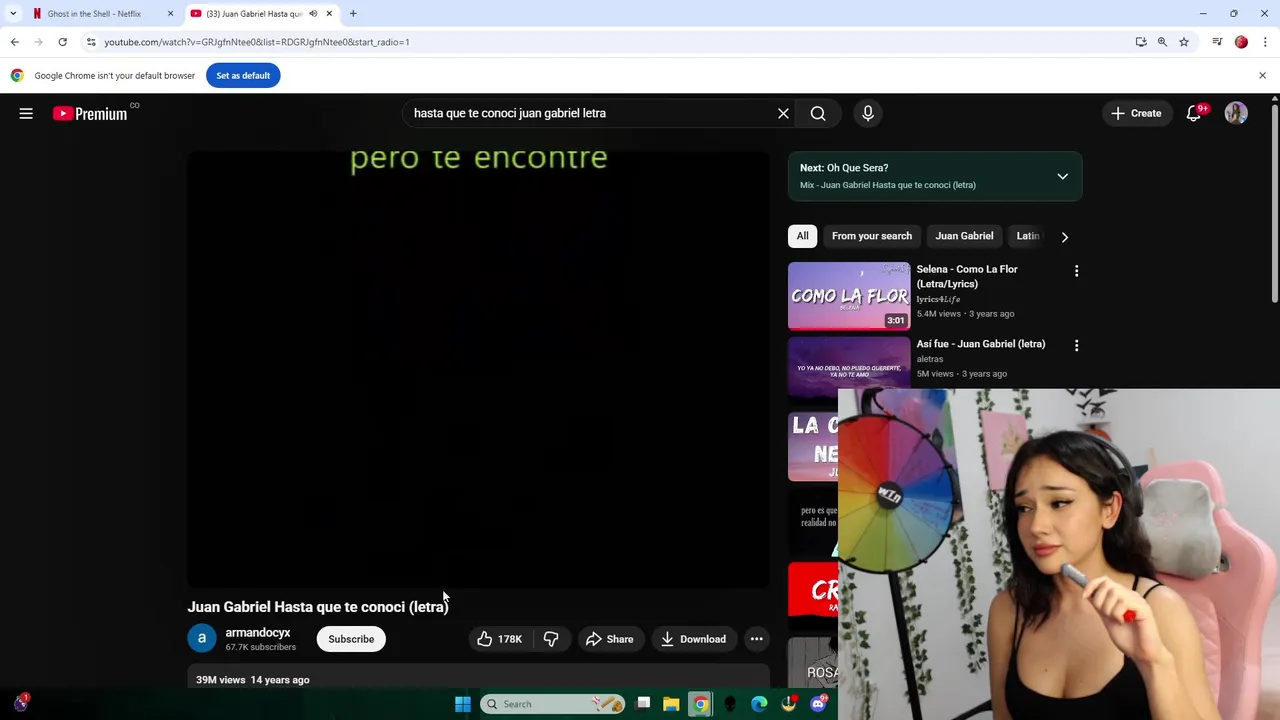Open a new browser tab
This screenshot has height=720, width=1280.
pyautogui.click(x=353, y=13)
